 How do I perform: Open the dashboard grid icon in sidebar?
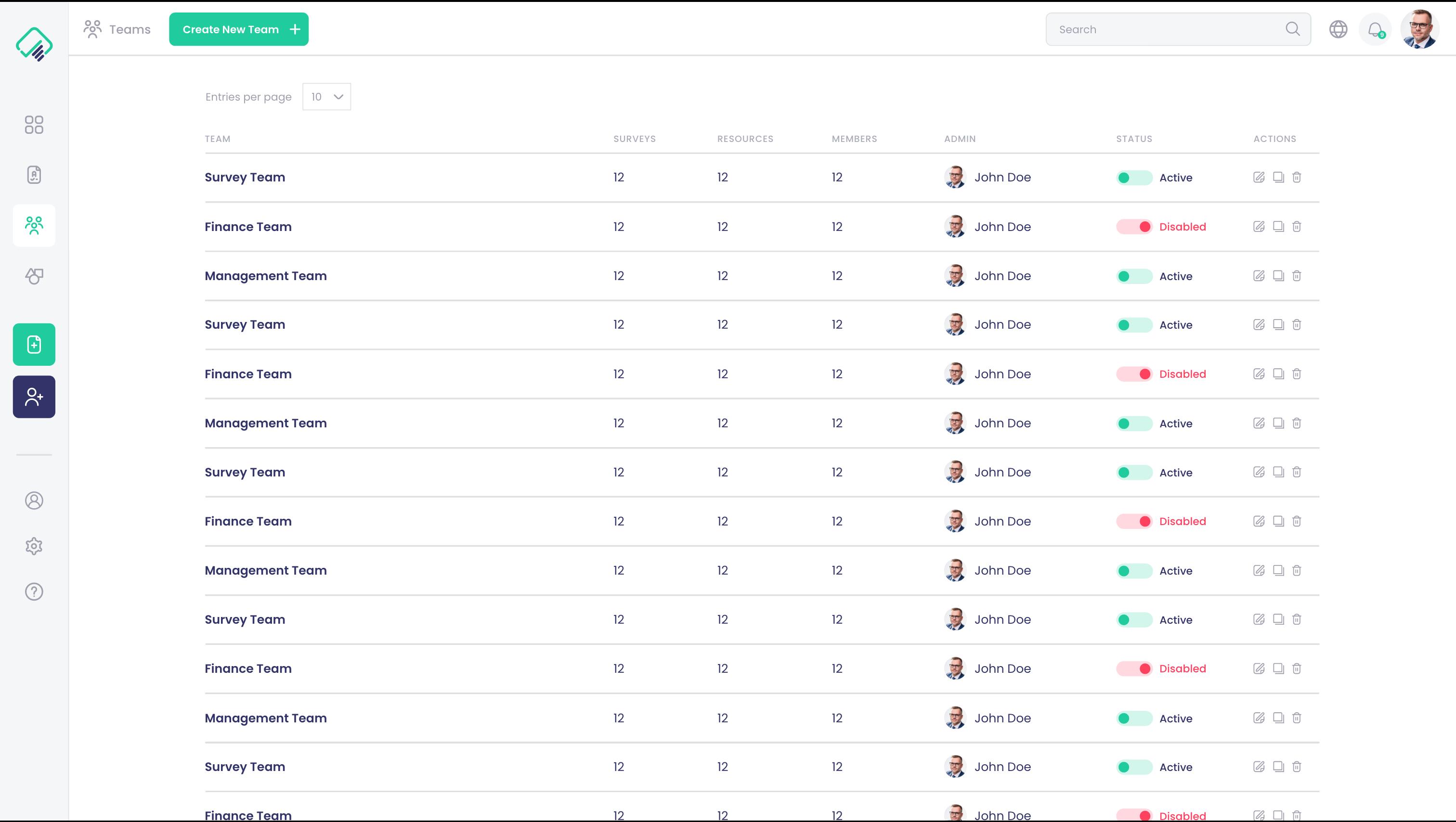tap(34, 125)
